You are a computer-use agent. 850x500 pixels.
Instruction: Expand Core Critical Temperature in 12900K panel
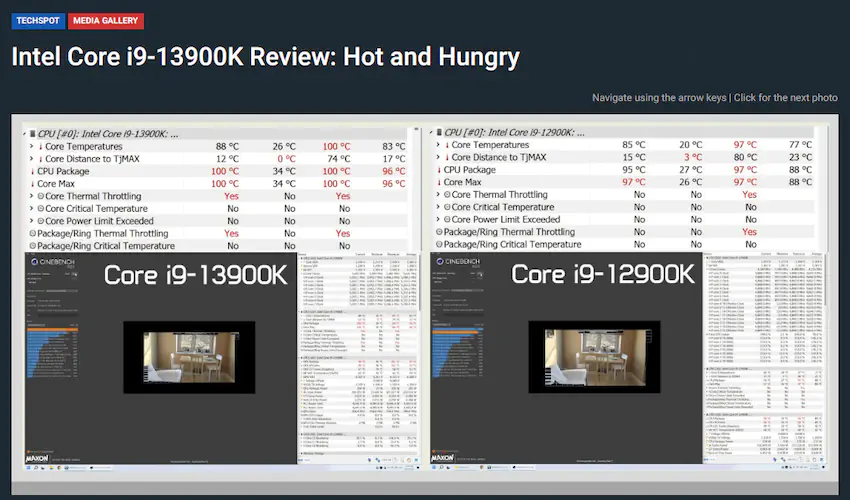pos(438,207)
